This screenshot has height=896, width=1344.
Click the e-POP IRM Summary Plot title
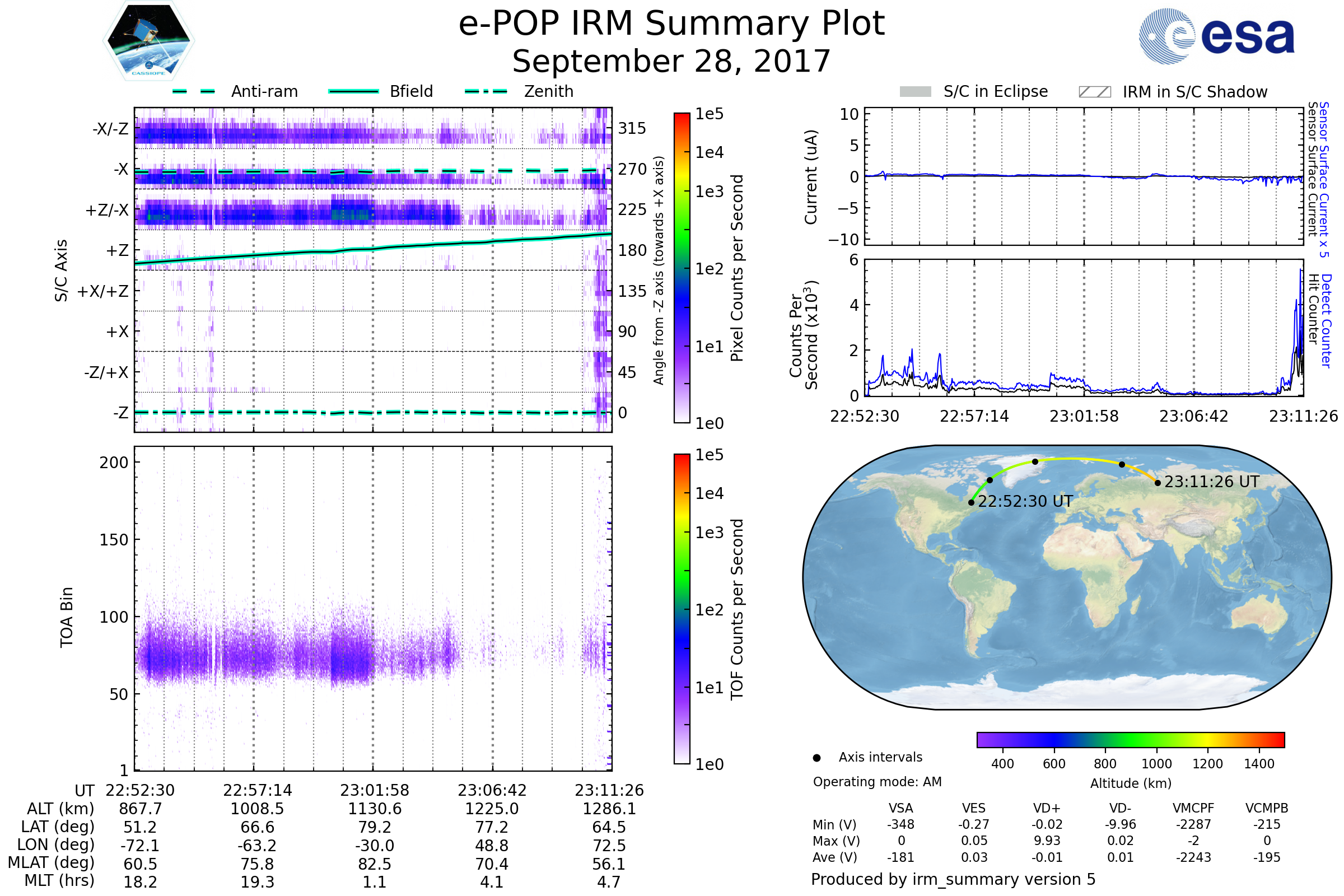(671, 24)
